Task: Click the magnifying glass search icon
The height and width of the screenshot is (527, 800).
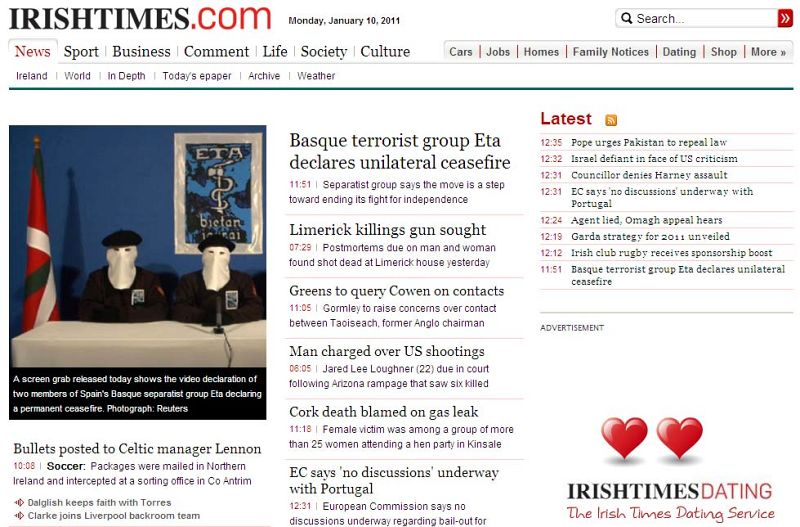Action: click(x=627, y=18)
